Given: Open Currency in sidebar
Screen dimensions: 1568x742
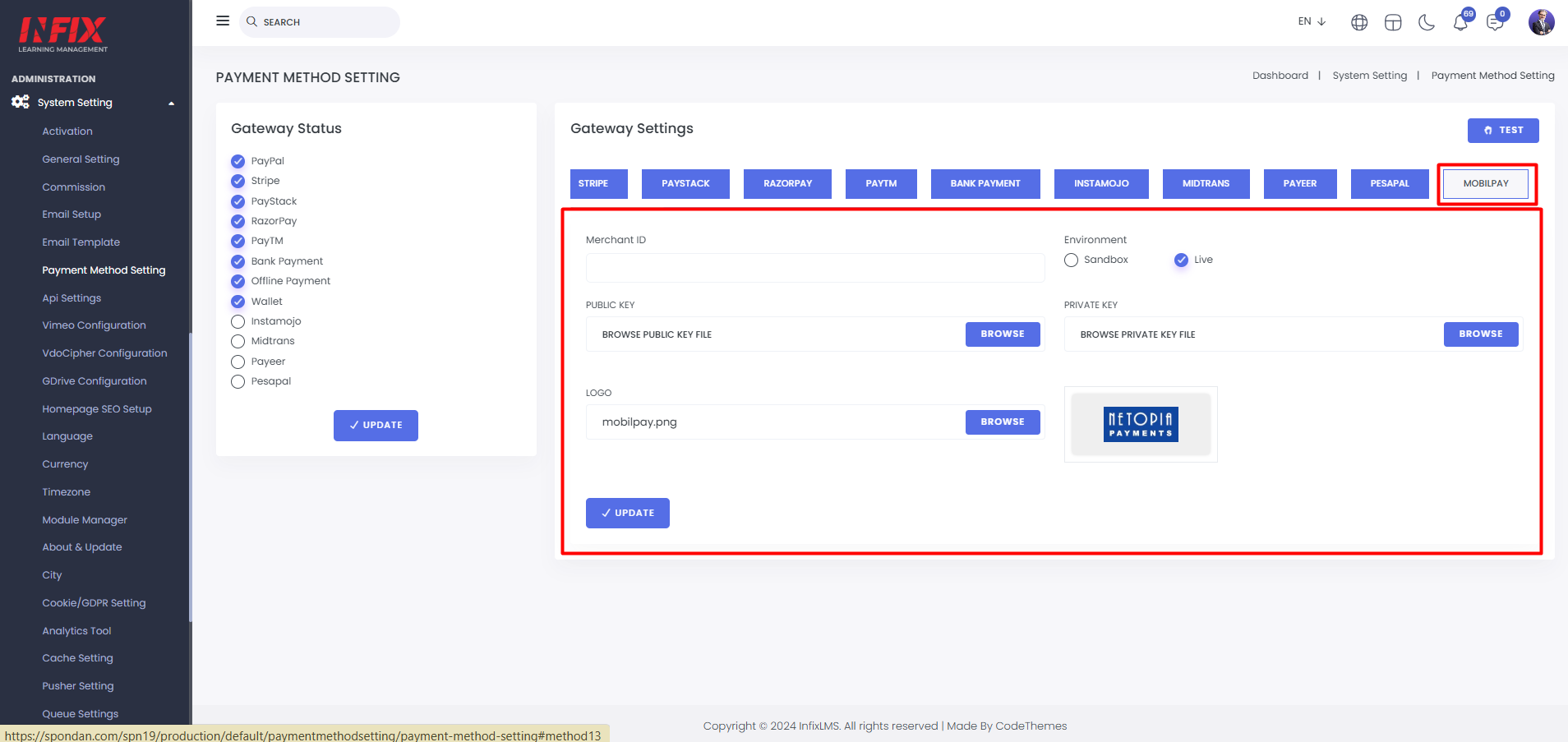Looking at the screenshot, I should tap(65, 464).
